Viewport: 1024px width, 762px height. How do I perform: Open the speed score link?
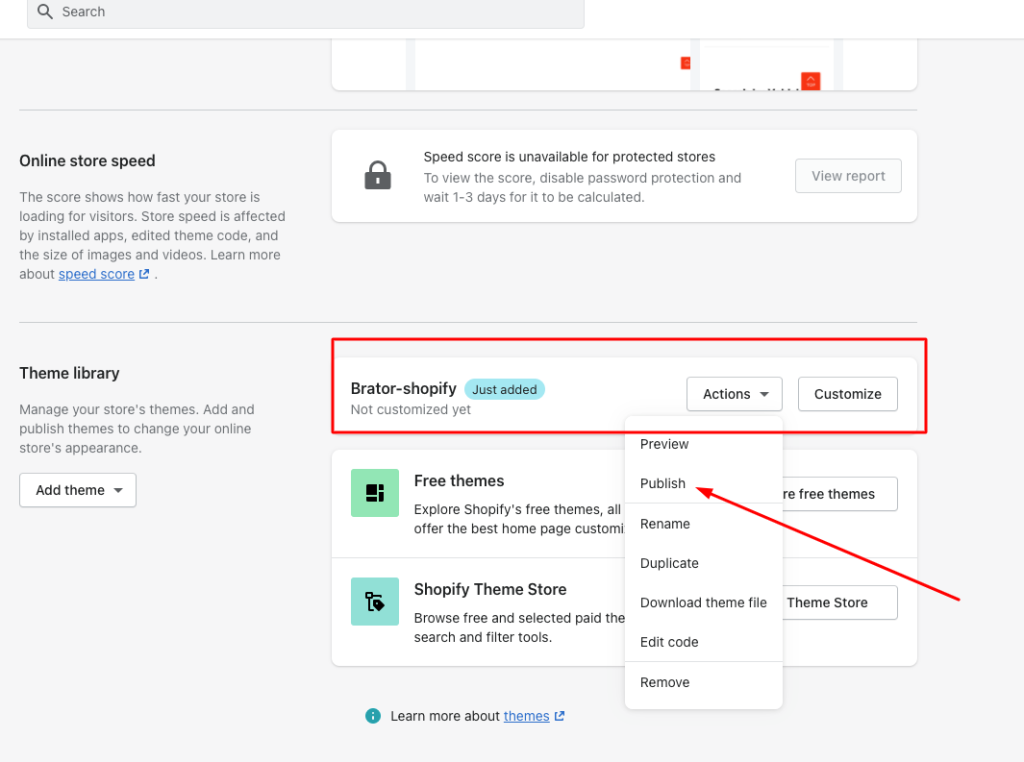(97, 274)
